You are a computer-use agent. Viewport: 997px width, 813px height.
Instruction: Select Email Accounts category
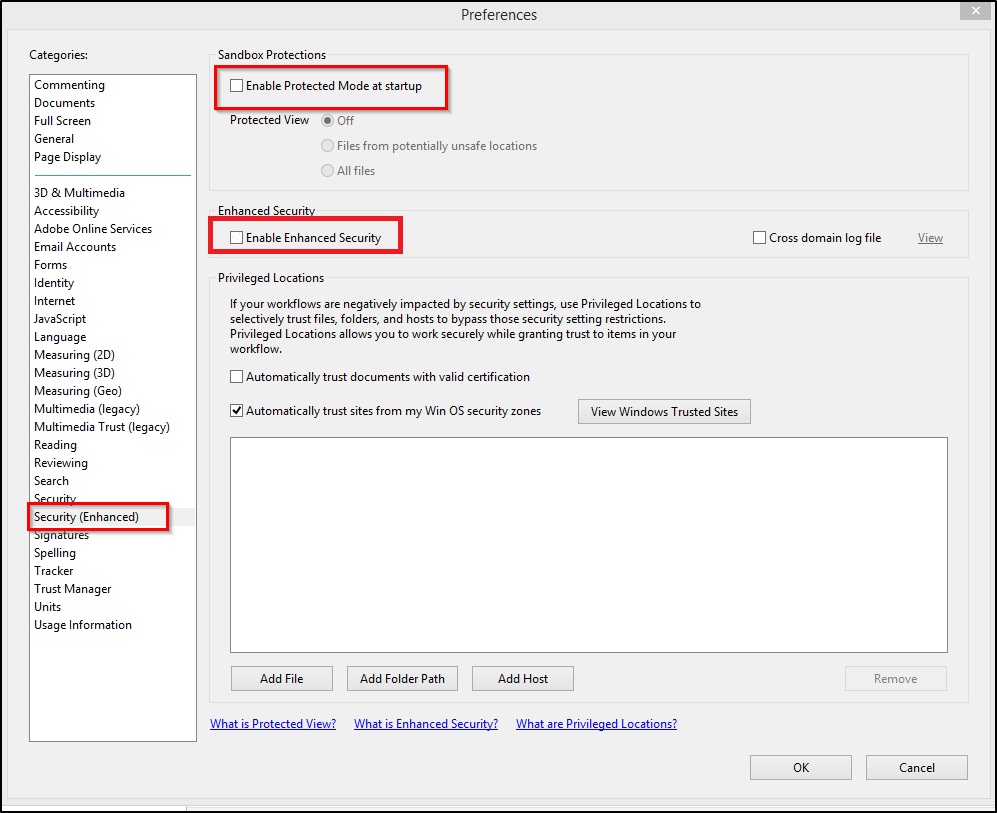point(75,247)
